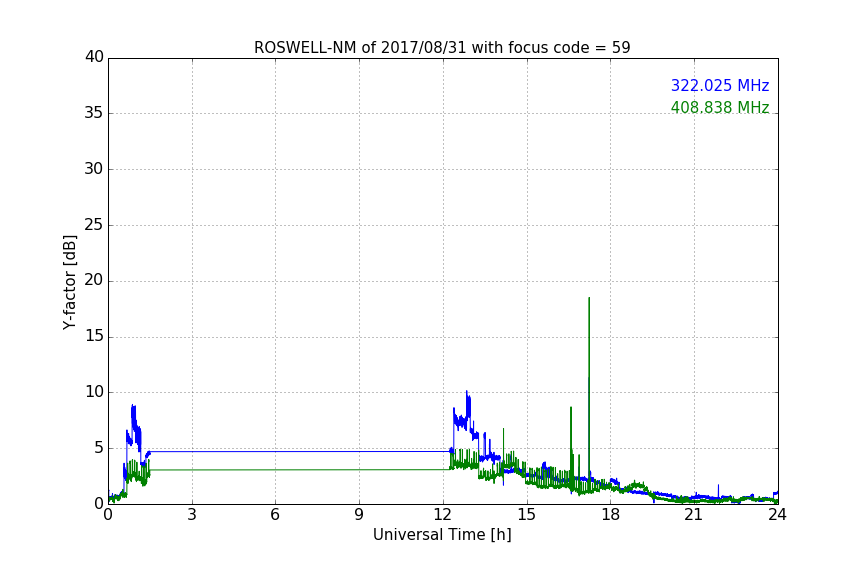Click x-axis tick label '24'
Image resolution: width=864 pixels, height=576 pixels.
777,515
